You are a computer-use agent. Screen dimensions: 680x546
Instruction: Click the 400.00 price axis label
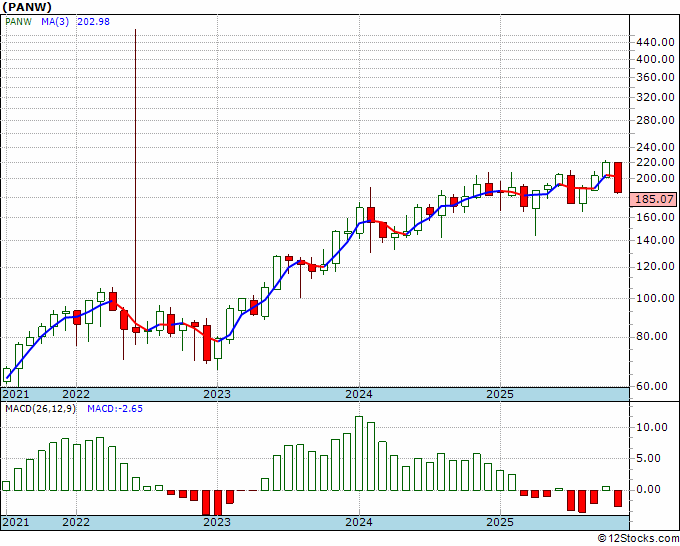[x=655, y=59]
